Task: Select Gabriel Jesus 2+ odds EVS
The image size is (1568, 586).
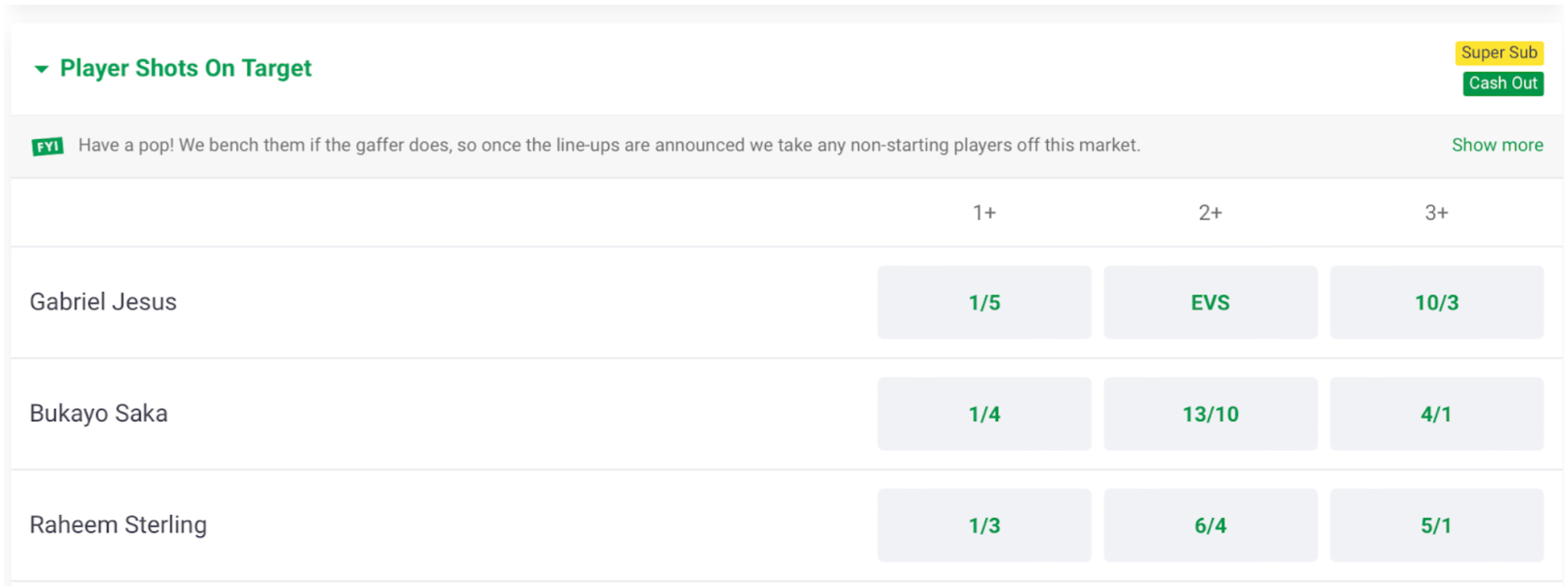Action: click(1210, 302)
